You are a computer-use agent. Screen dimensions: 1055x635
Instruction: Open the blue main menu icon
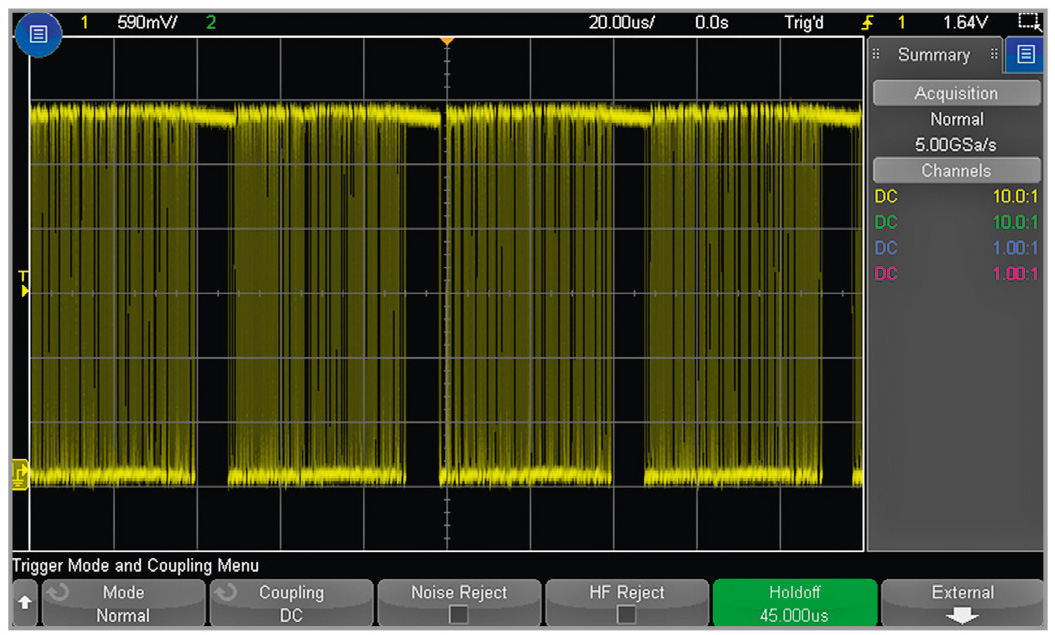[37, 35]
